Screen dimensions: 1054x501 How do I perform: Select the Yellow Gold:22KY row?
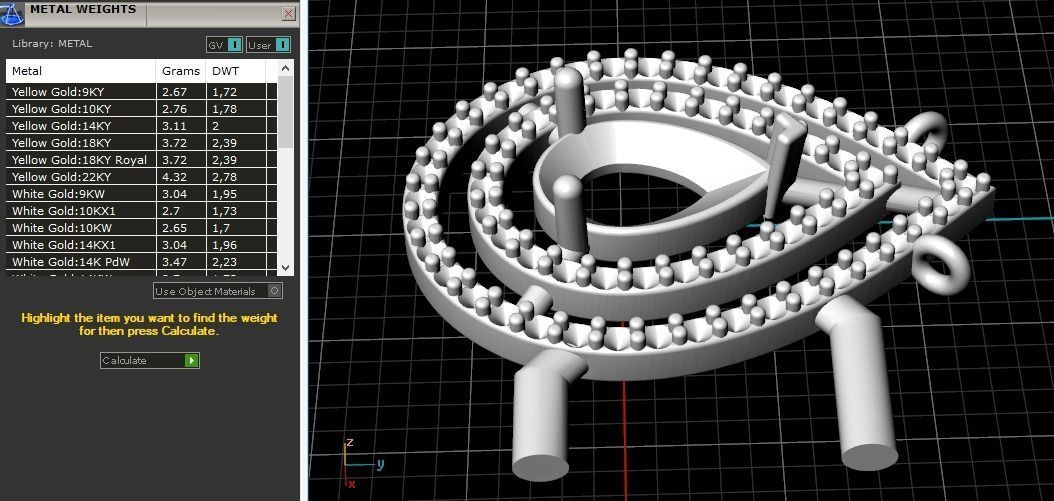point(141,177)
